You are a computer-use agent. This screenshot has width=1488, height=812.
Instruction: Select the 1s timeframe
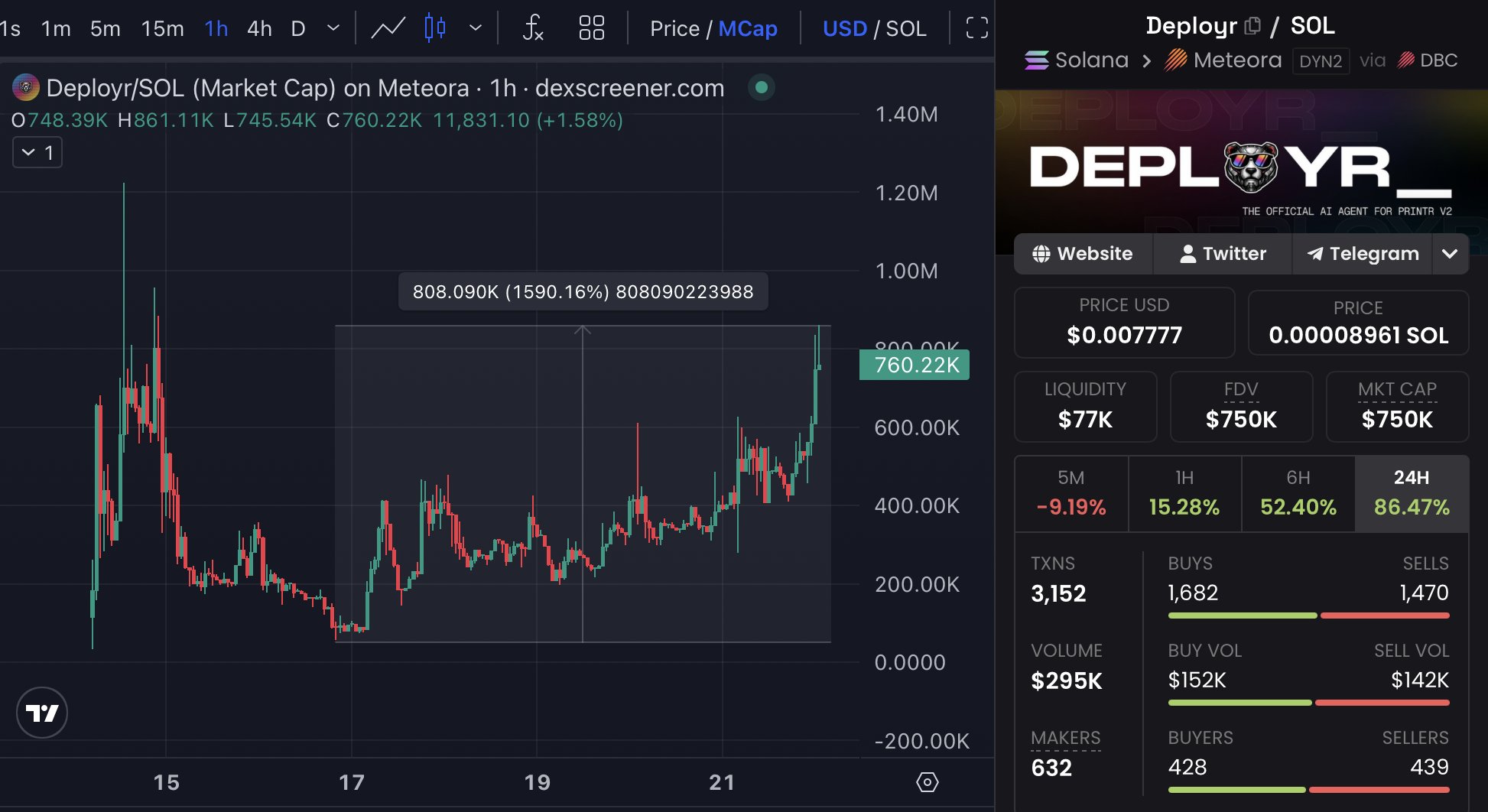11,29
